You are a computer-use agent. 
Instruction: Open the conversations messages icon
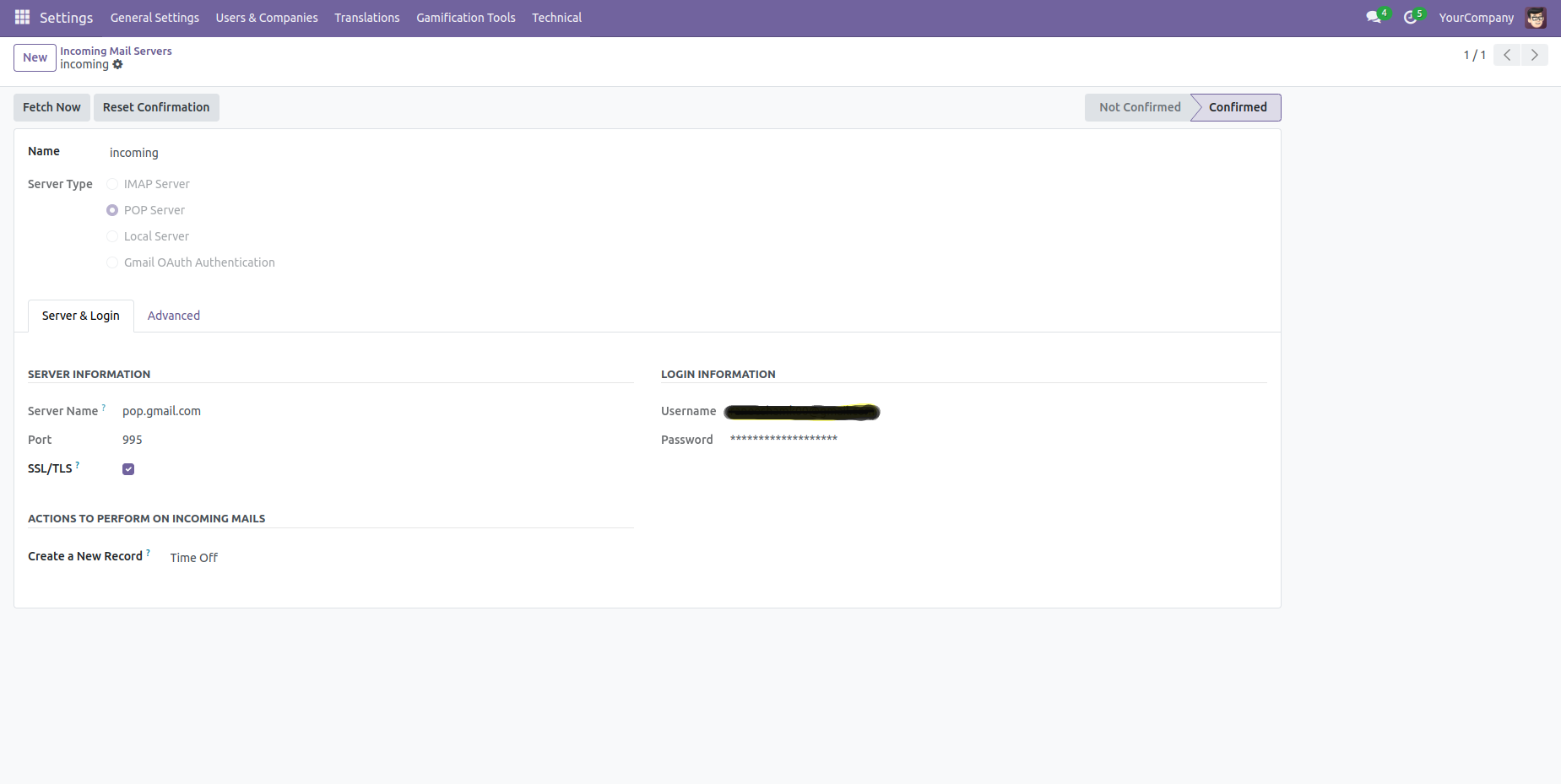click(x=1374, y=17)
